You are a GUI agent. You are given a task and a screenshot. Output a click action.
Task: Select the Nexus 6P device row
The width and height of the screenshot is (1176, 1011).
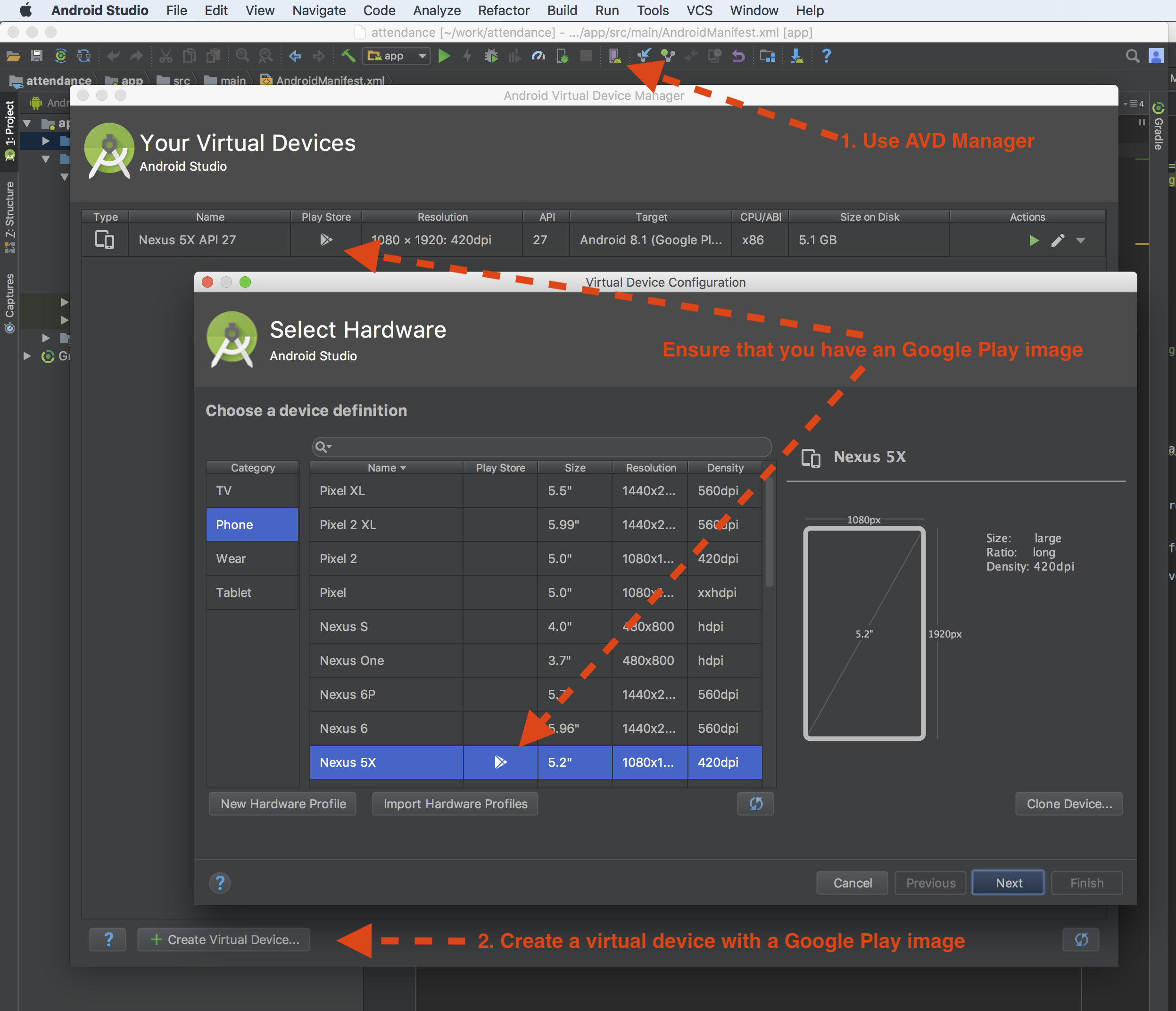coord(536,694)
